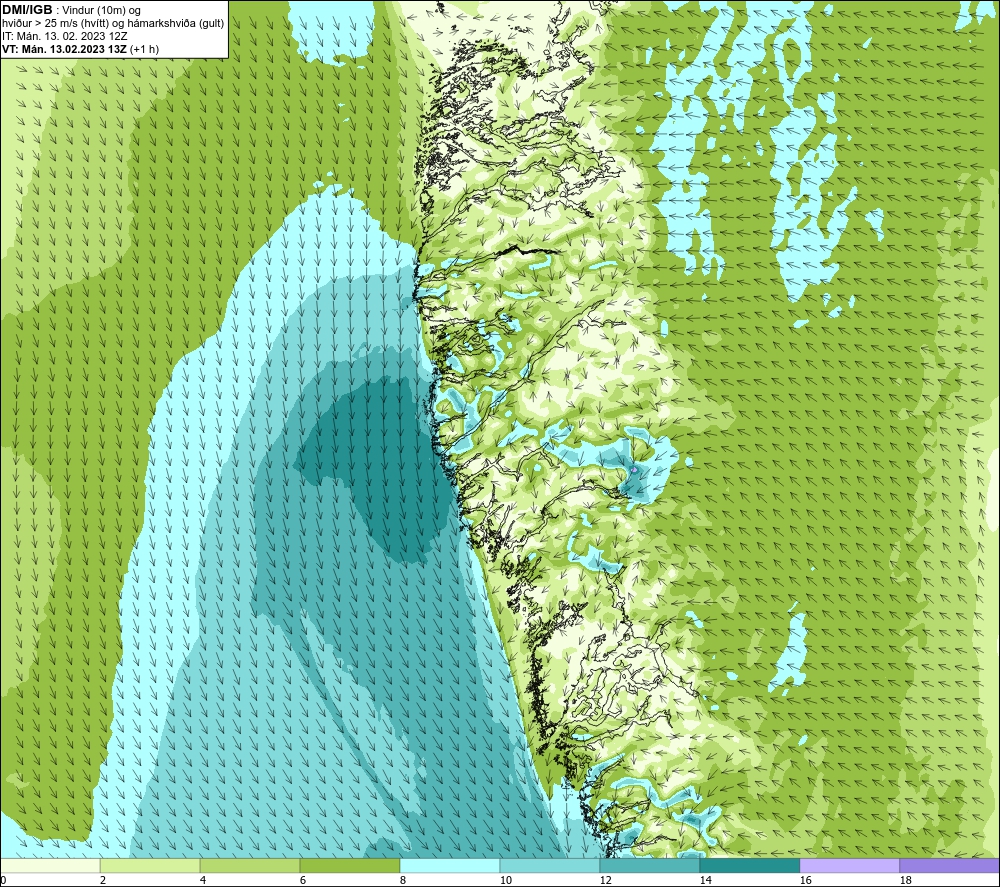Viewport: 1000px width, 887px height.
Task: Click the DMI/IGB title text
Action: coord(27,10)
